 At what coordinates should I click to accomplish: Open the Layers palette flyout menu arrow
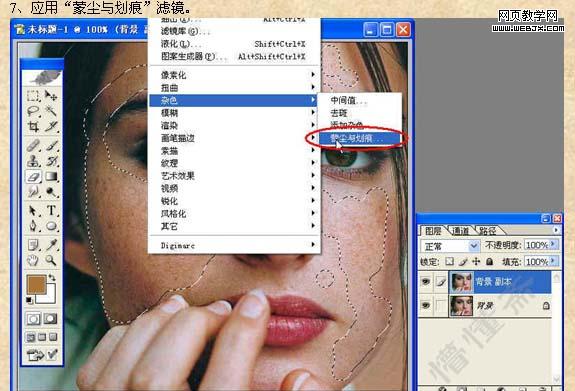point(556,230)
